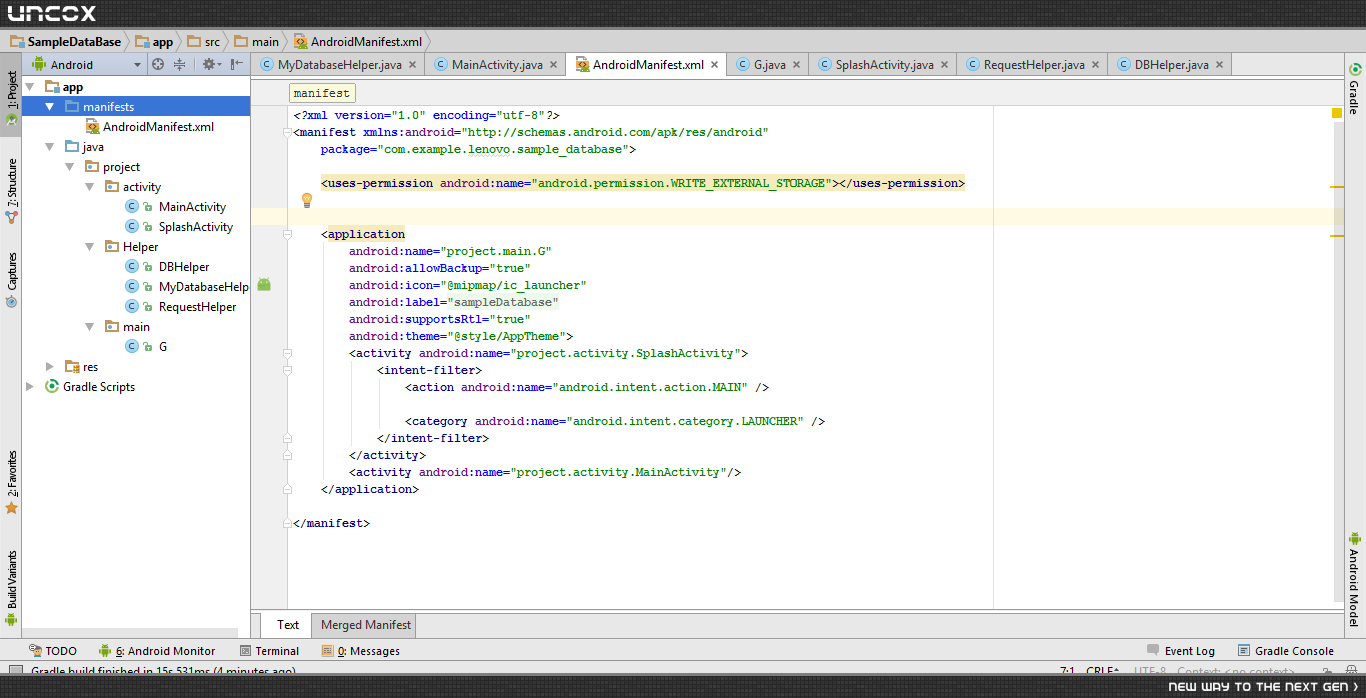1366x698 pixels.
Task: Hide the Project panel using the hide icon
Action: click(x=236, y=64)
